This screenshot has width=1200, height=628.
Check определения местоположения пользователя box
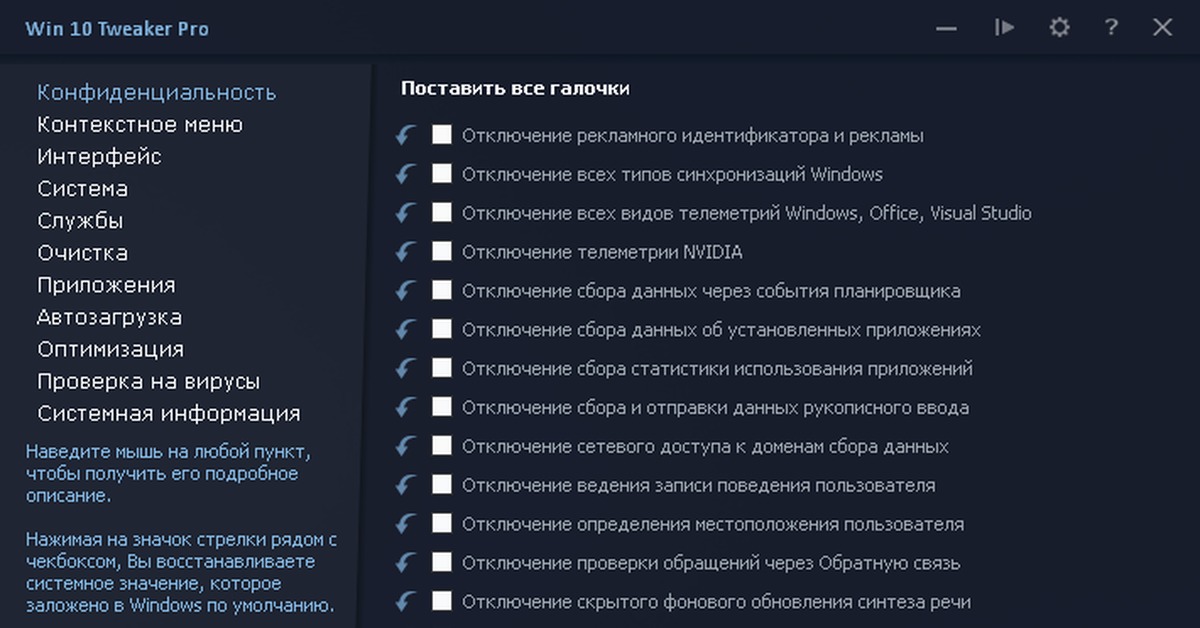[442, 524]
